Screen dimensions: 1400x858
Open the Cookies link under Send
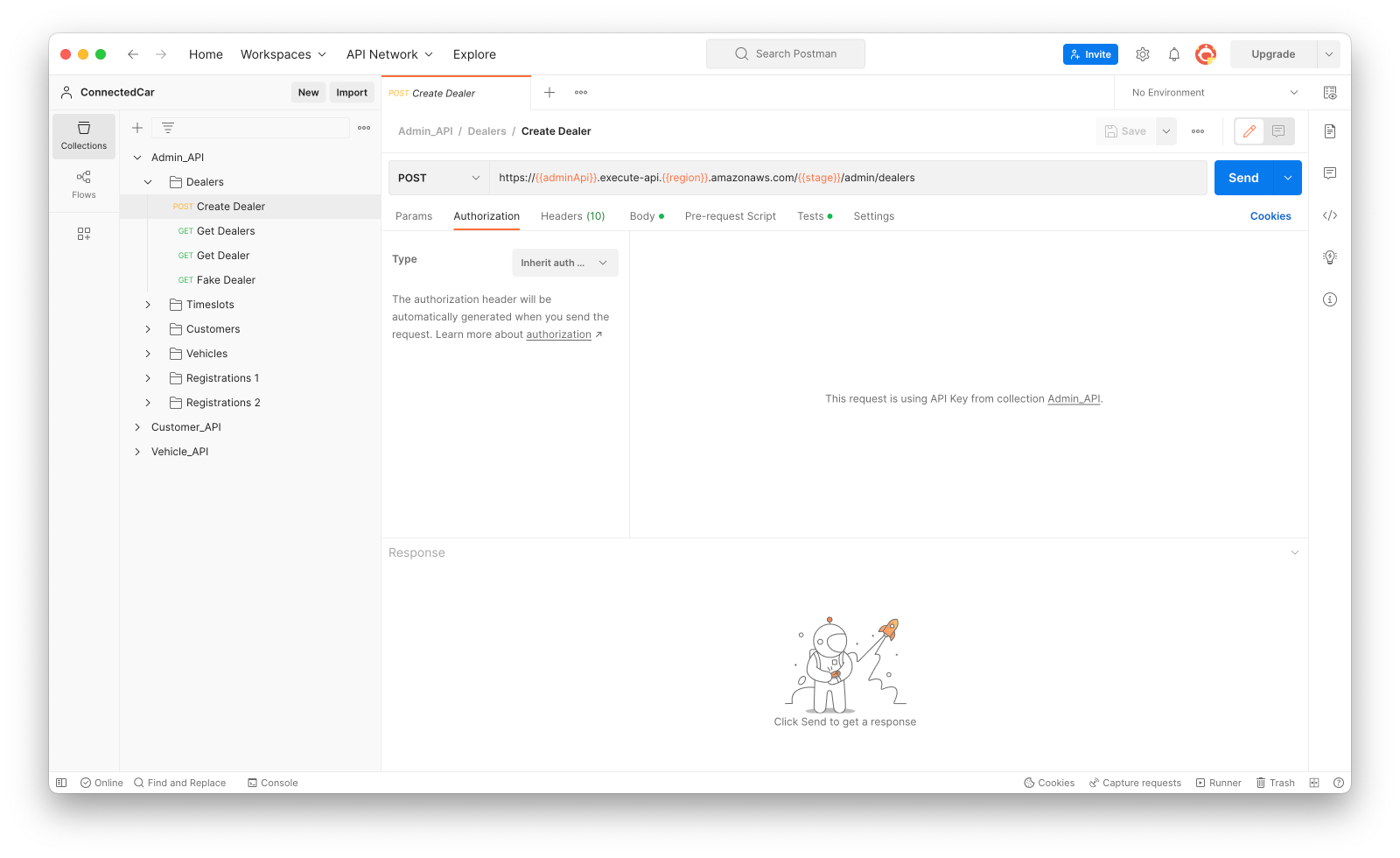[1270, 216]
